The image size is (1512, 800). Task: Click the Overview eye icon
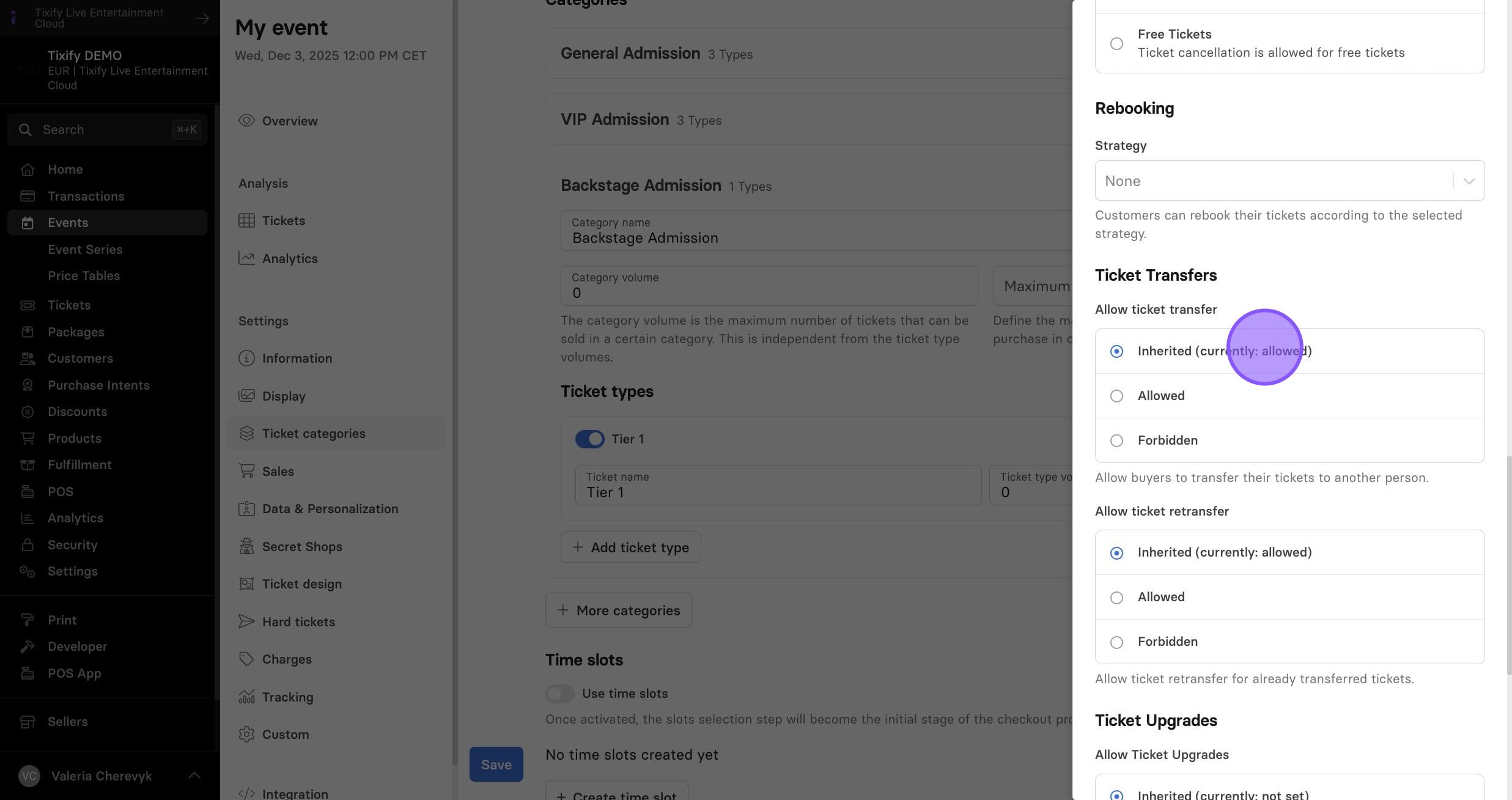[x=246, y=120]
